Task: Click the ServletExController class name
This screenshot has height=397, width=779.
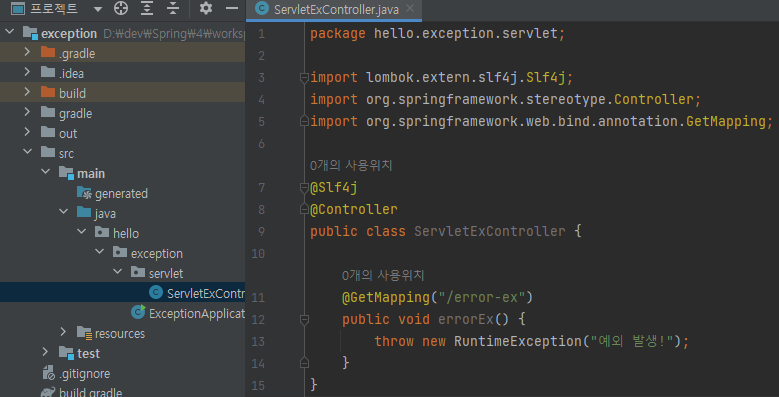Action: pos(490,231)
